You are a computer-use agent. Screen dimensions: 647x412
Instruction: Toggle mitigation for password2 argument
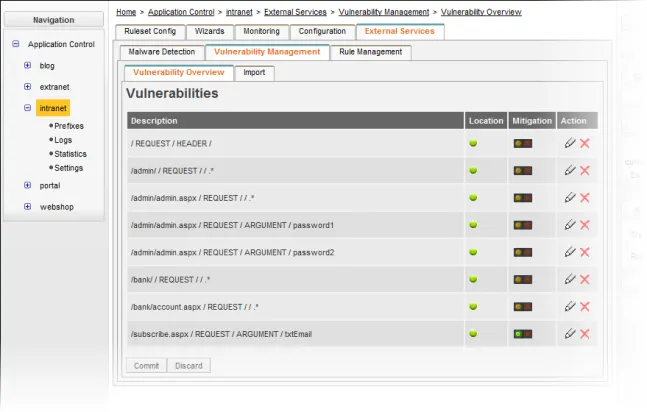coord(523,253)
